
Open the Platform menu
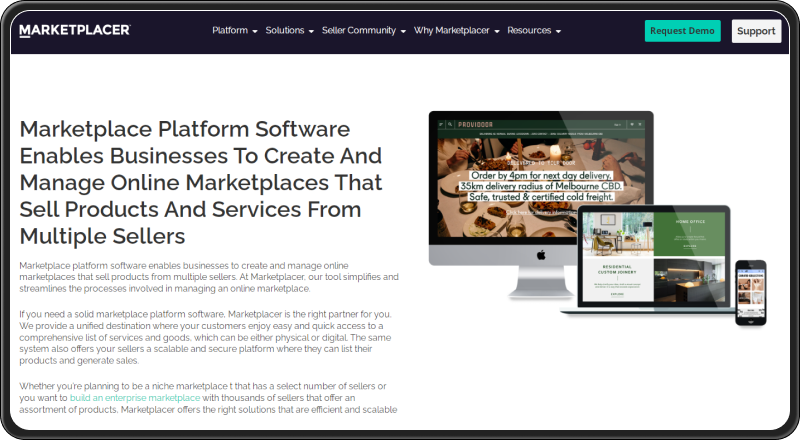pos(230,30)
